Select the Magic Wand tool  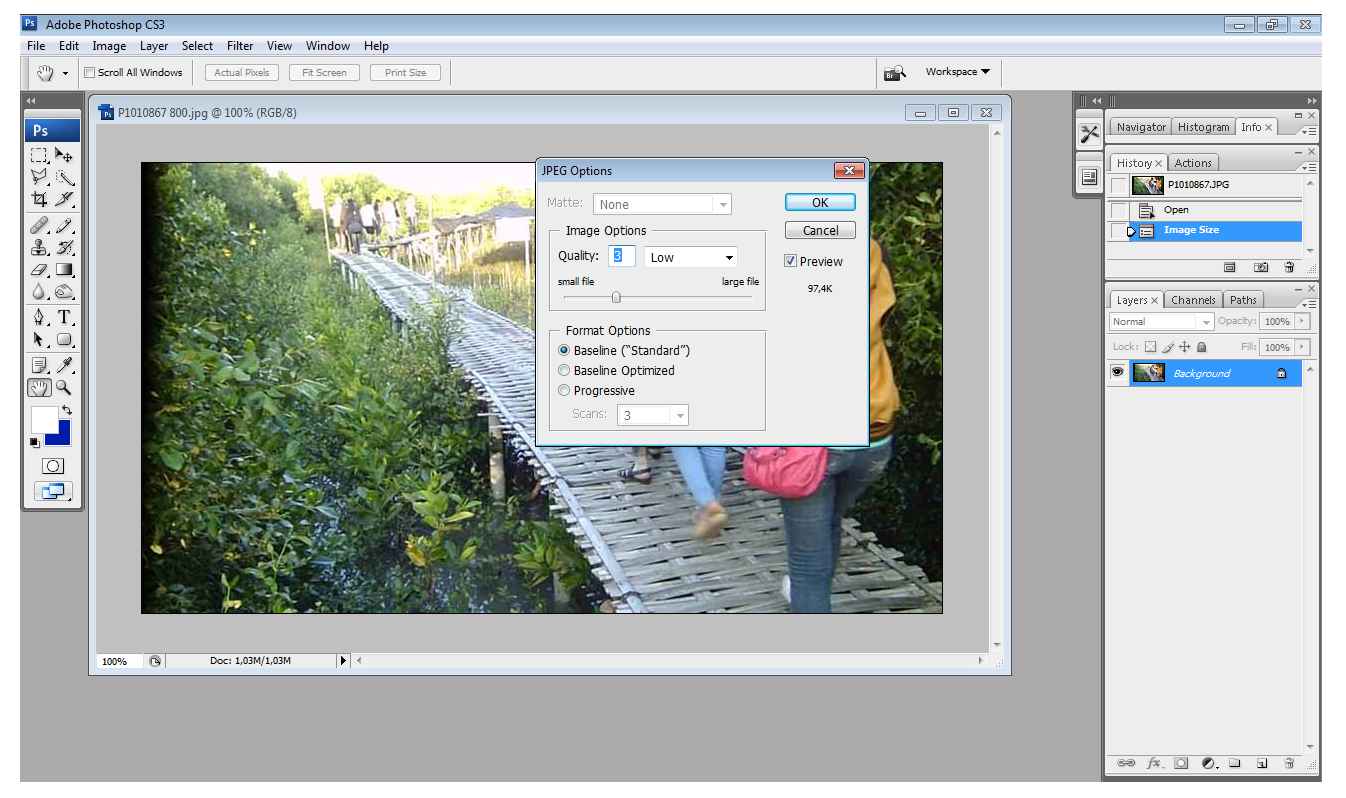(63, 179)
